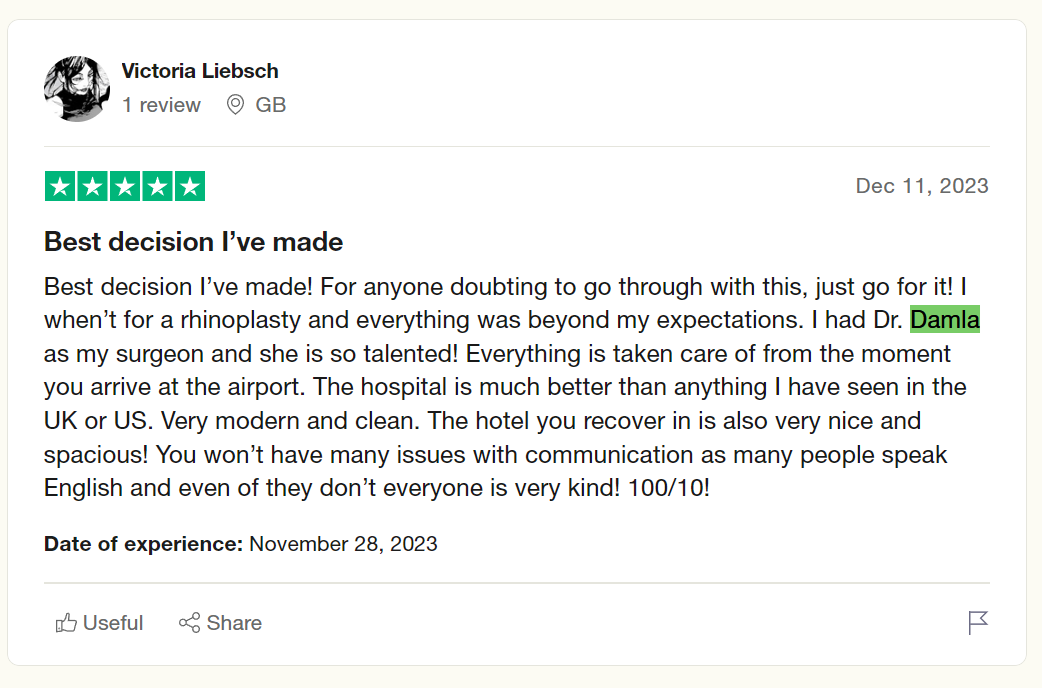This screenshot has height=688, width=1042.
Task: Click the highlighted word Damla
Action: pos(945,321)
